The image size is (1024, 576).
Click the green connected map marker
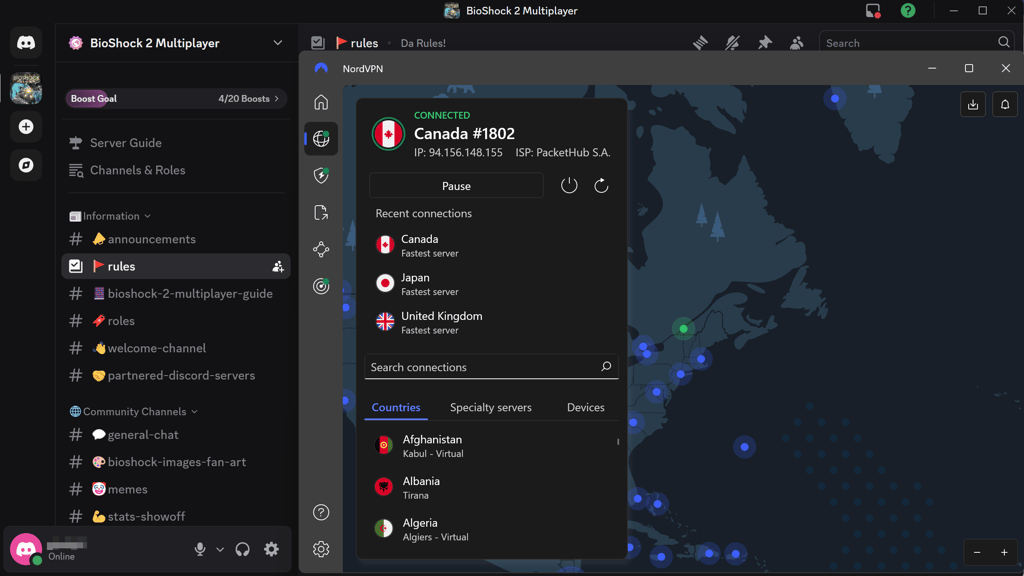683,328
